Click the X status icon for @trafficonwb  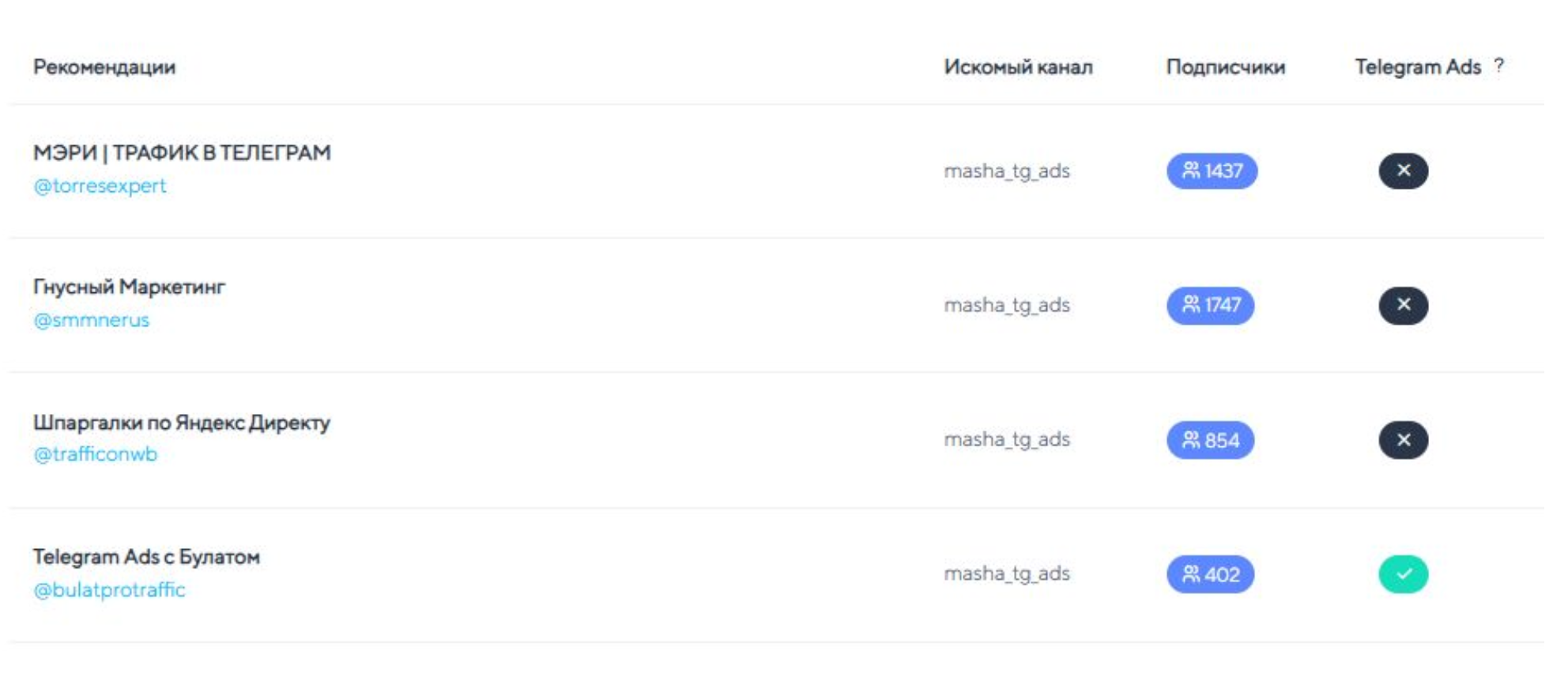(1403, 440)
